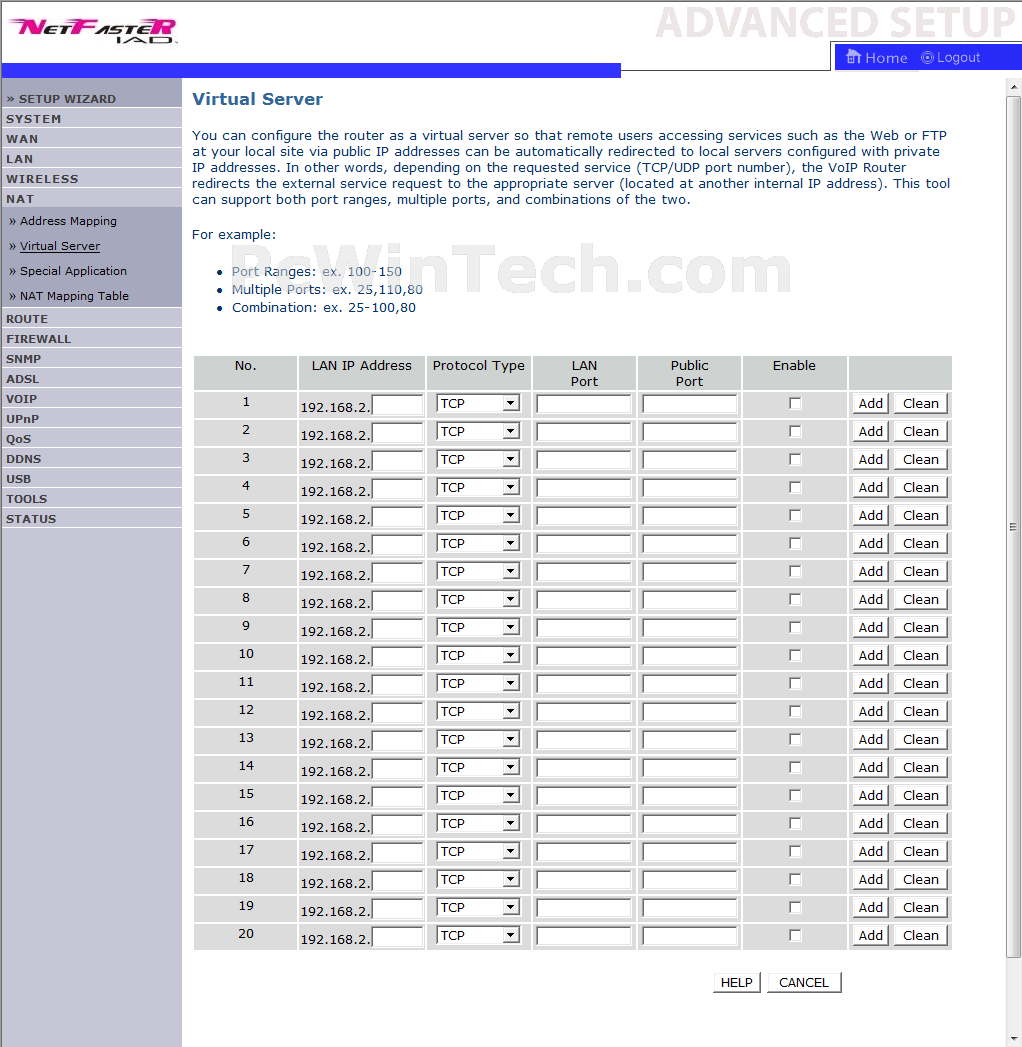Image resolution: width=1022 pixels, height=1047 pixels.
Task: Add the virtual server rule 1
Action: [x=870, y=403]
